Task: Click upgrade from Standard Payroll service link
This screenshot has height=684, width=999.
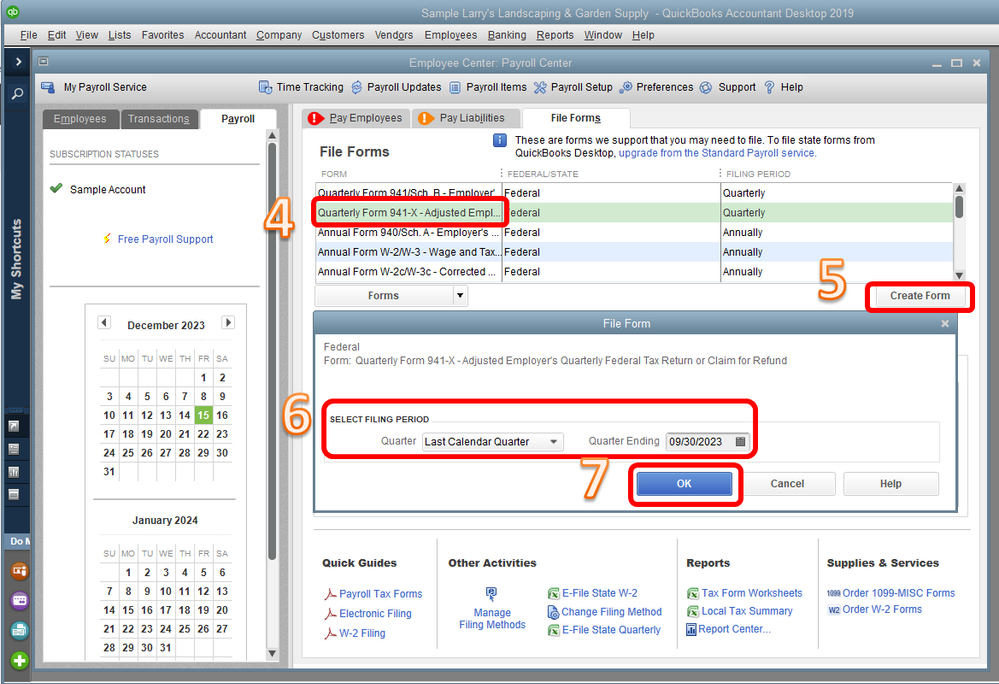Action: tap(717, 153)
